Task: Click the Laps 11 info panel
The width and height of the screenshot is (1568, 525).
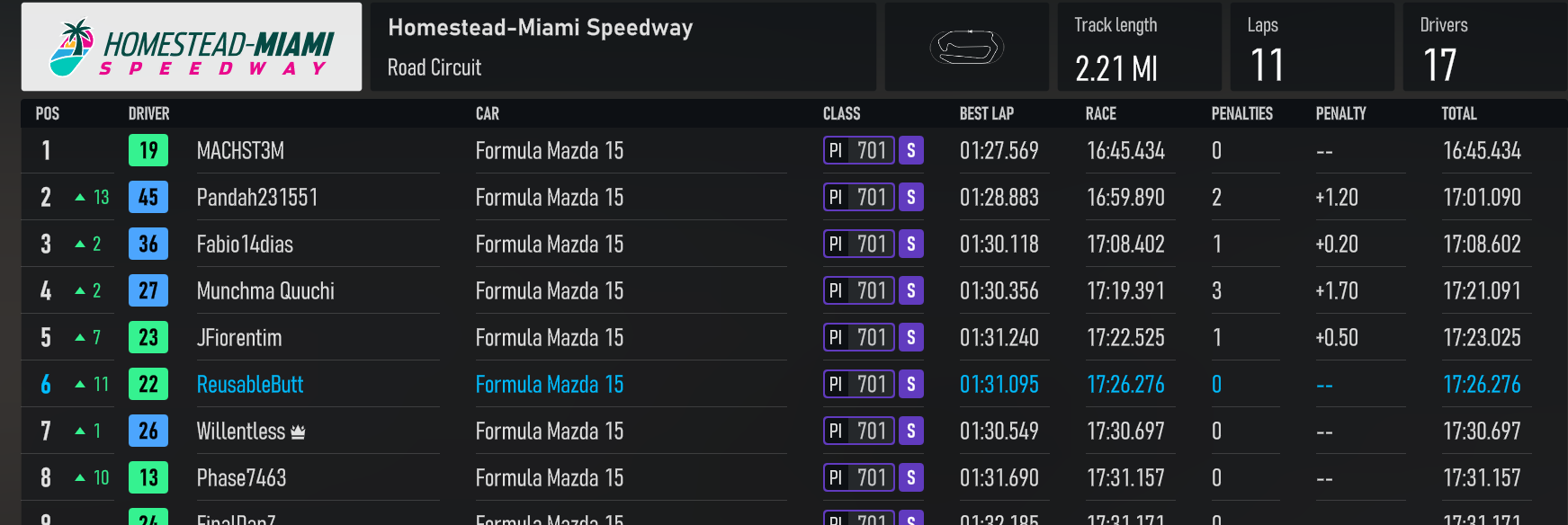Action: click(x=1313, y=47)
